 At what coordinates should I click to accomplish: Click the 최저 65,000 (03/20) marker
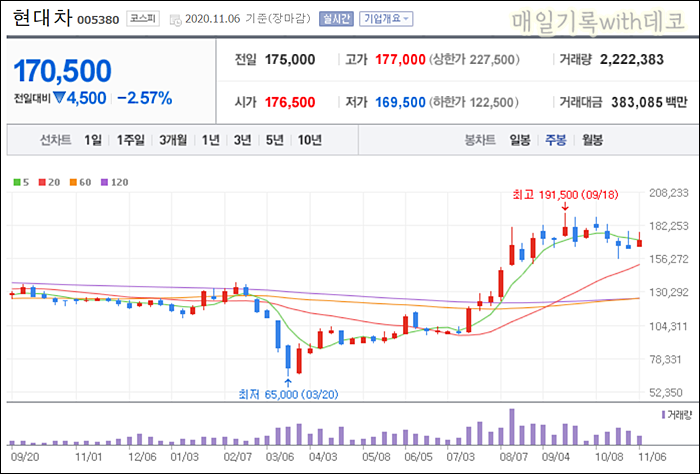pos(288,395)
